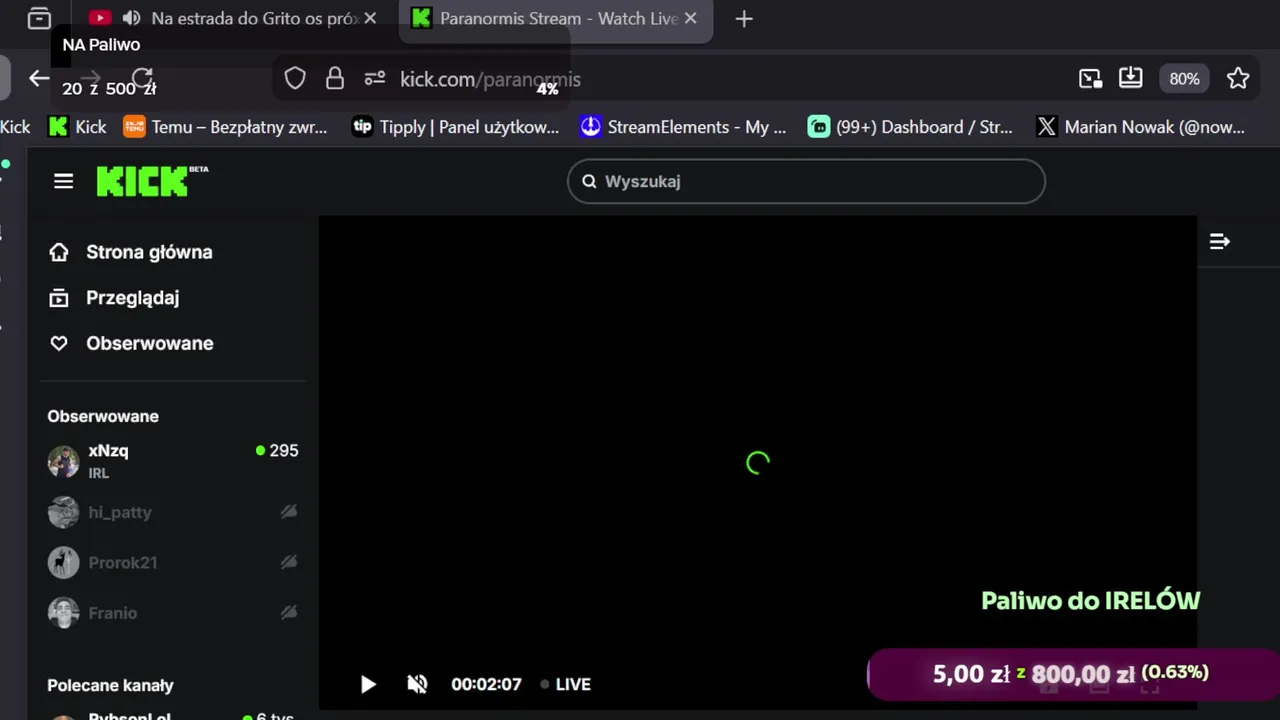Screen dimensions: 1280x720
Task: Collapse the chat panel
Action: point(1219,241)
